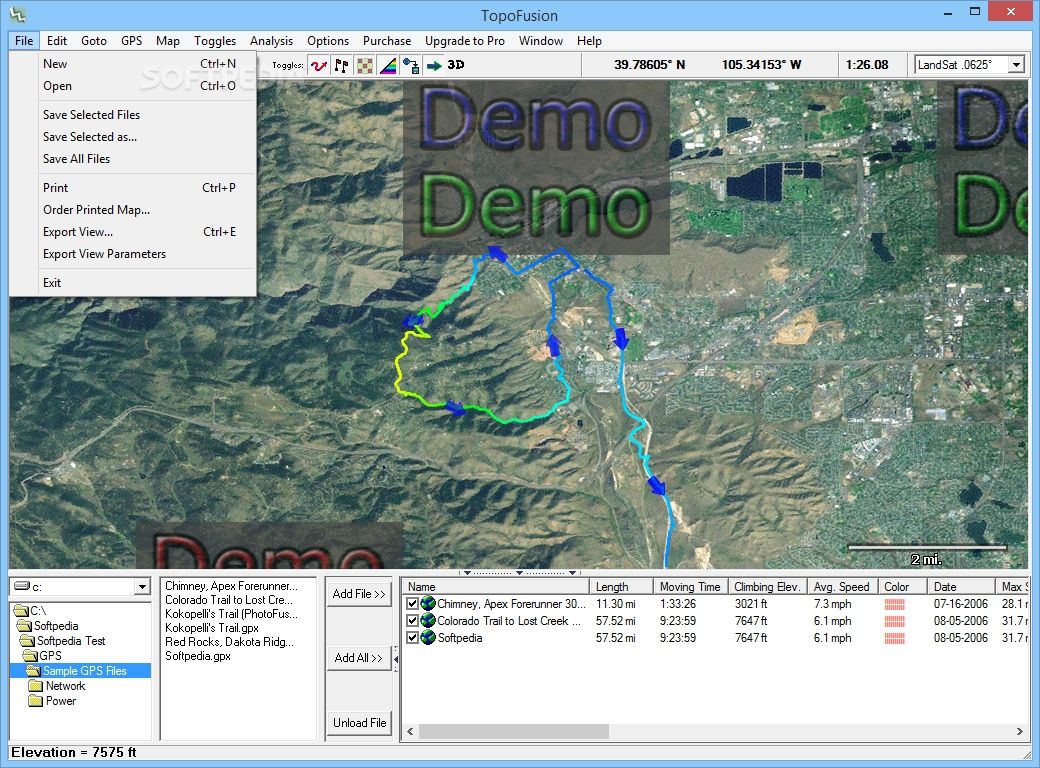1040x768 pixels.
Task: Open the Toggles menu
Action: coord(215,40)
